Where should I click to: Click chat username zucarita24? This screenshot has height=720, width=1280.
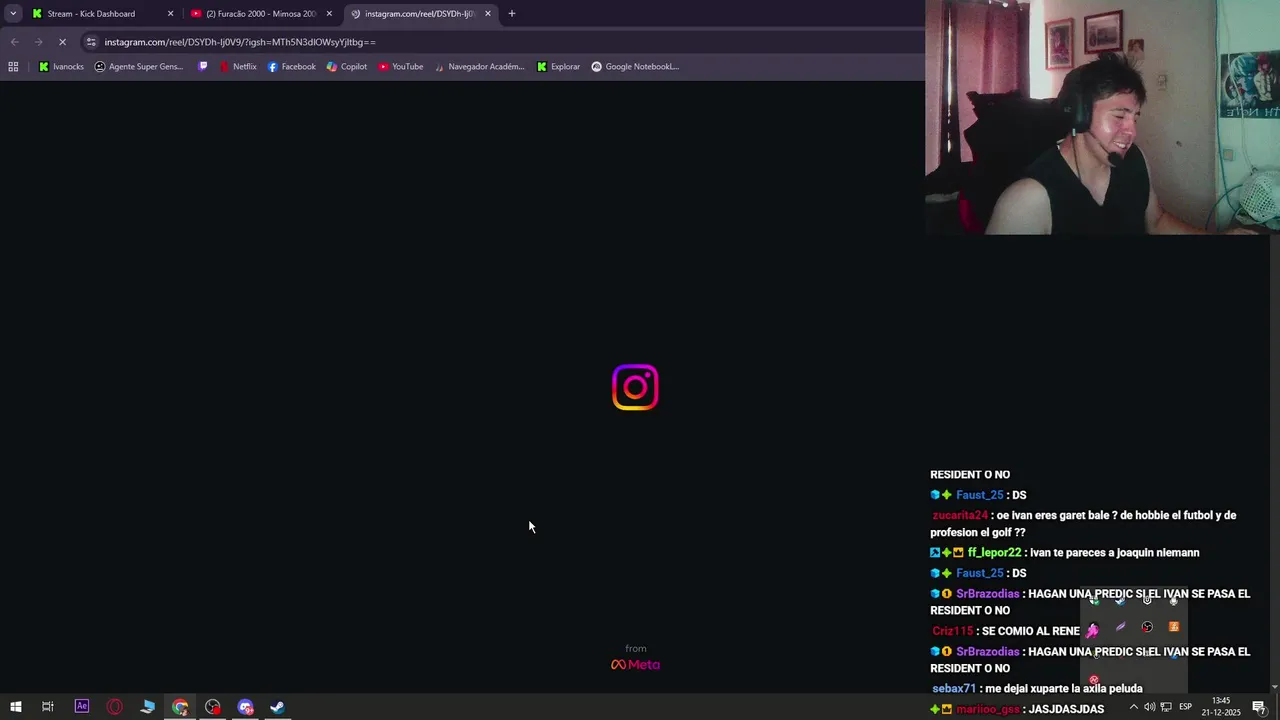[x=960, y=515]
